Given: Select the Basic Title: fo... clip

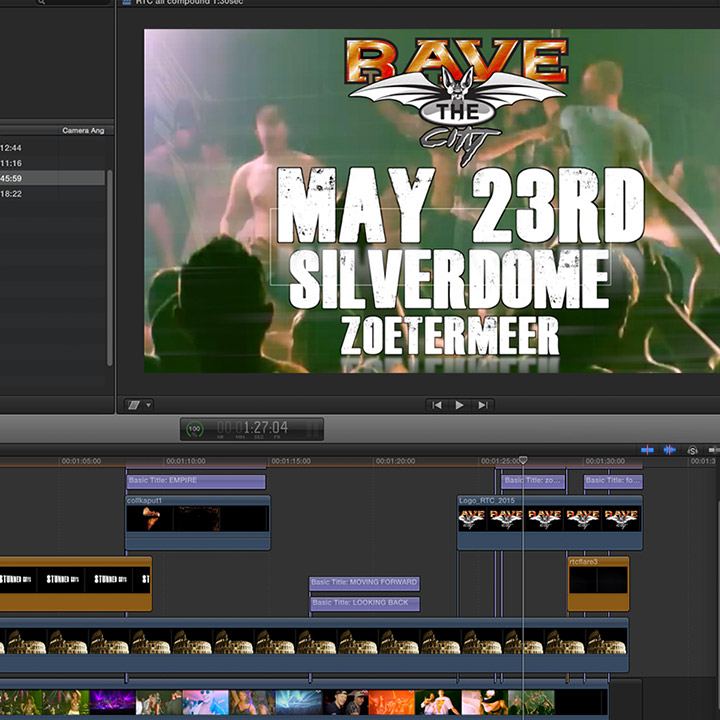Looking at the screenshot, I should [x=613, y=482].
